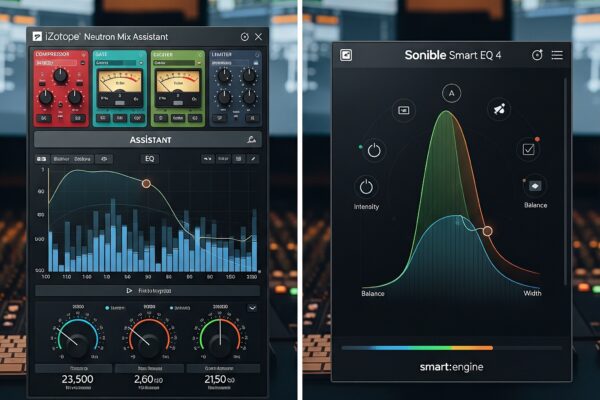
Task: Select the orange EQ node on the Neutron curve
Action: pos(146,184)
